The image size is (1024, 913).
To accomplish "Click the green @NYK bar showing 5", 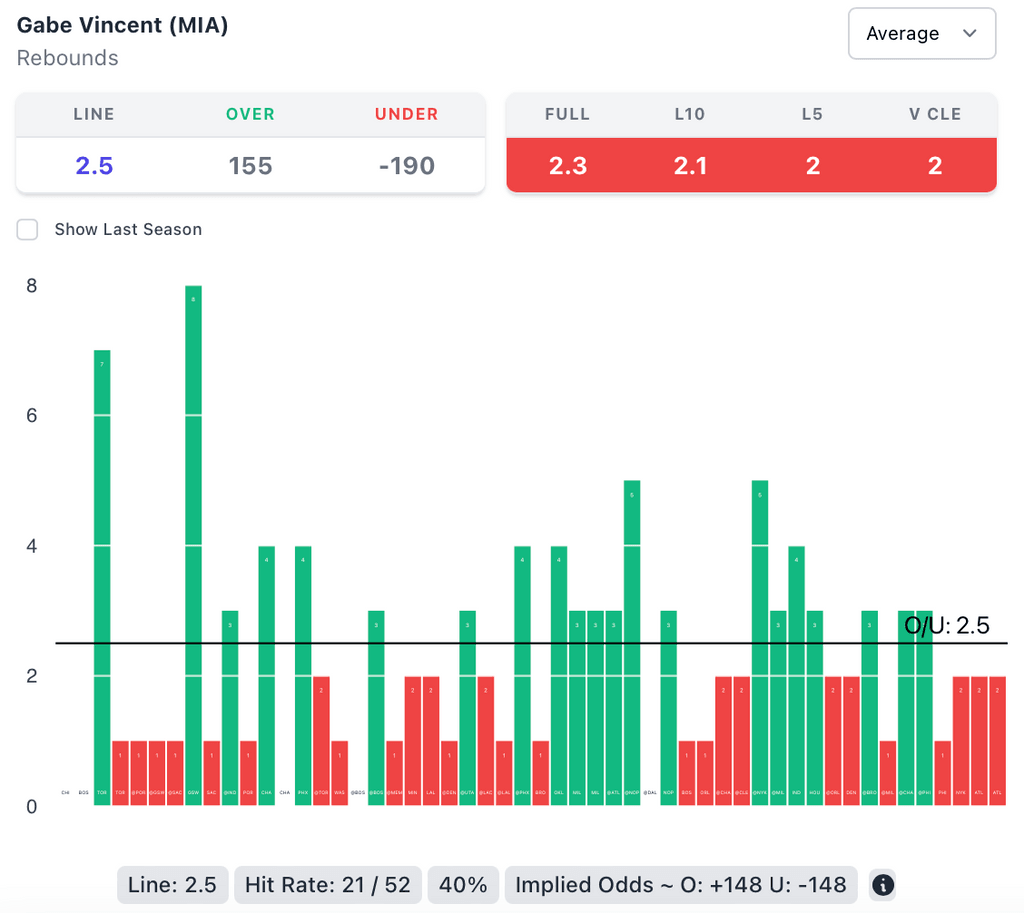I will [760, 643].
